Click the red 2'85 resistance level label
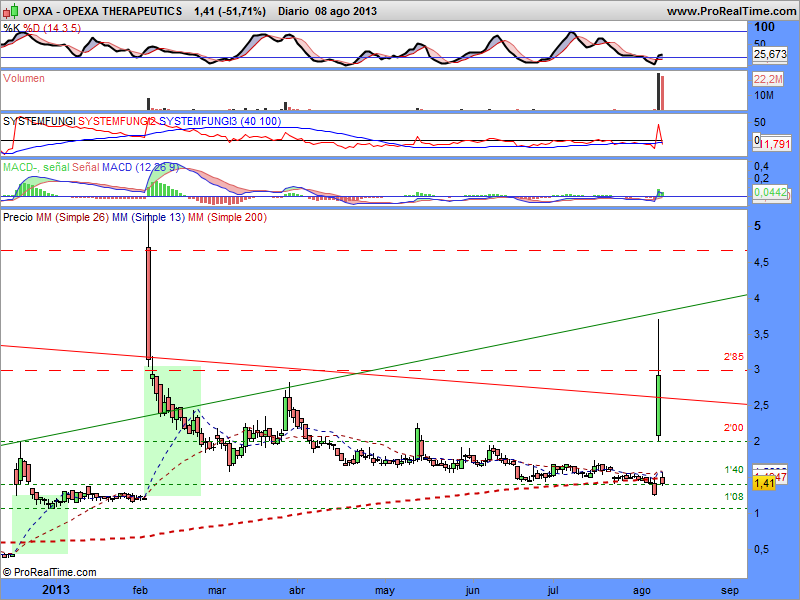The height and width of the screenshot is (600, 800). (x=734, y=357)
